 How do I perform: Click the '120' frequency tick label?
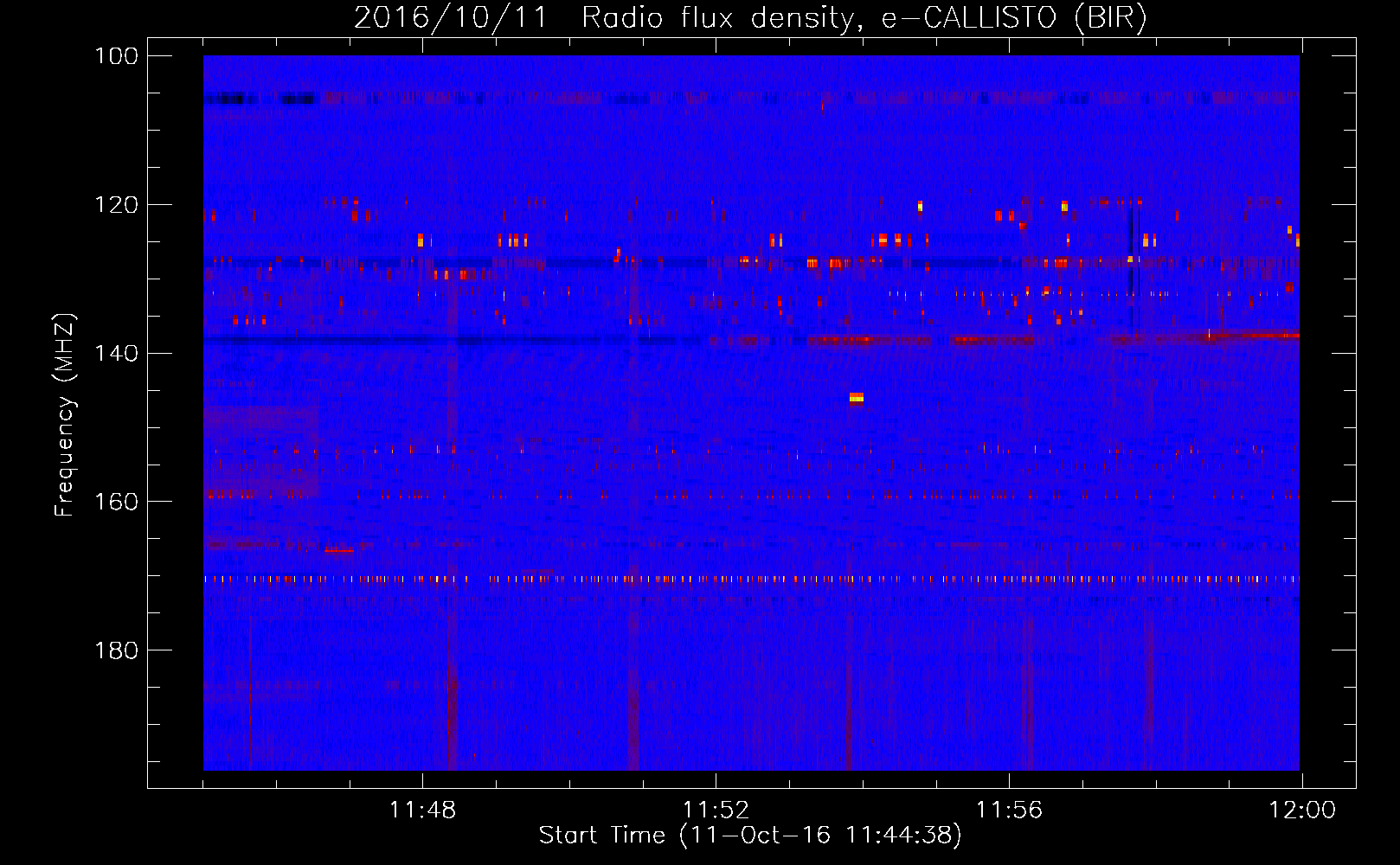pyautogui.click(x=116, y=205)
